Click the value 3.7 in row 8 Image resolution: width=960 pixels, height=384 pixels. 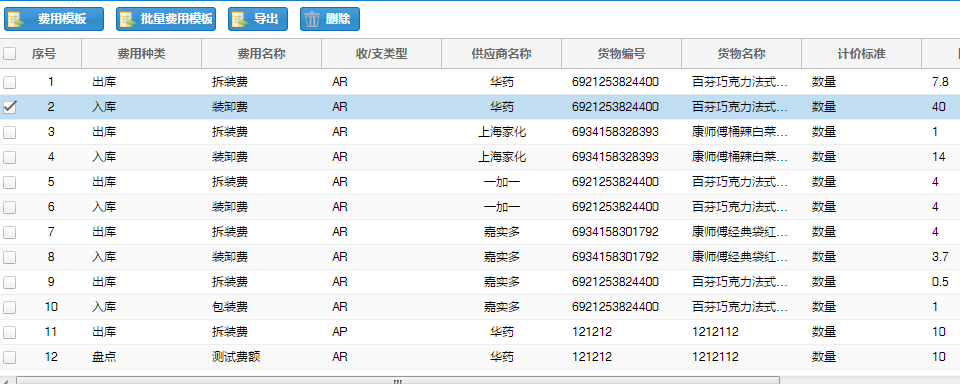940,257
